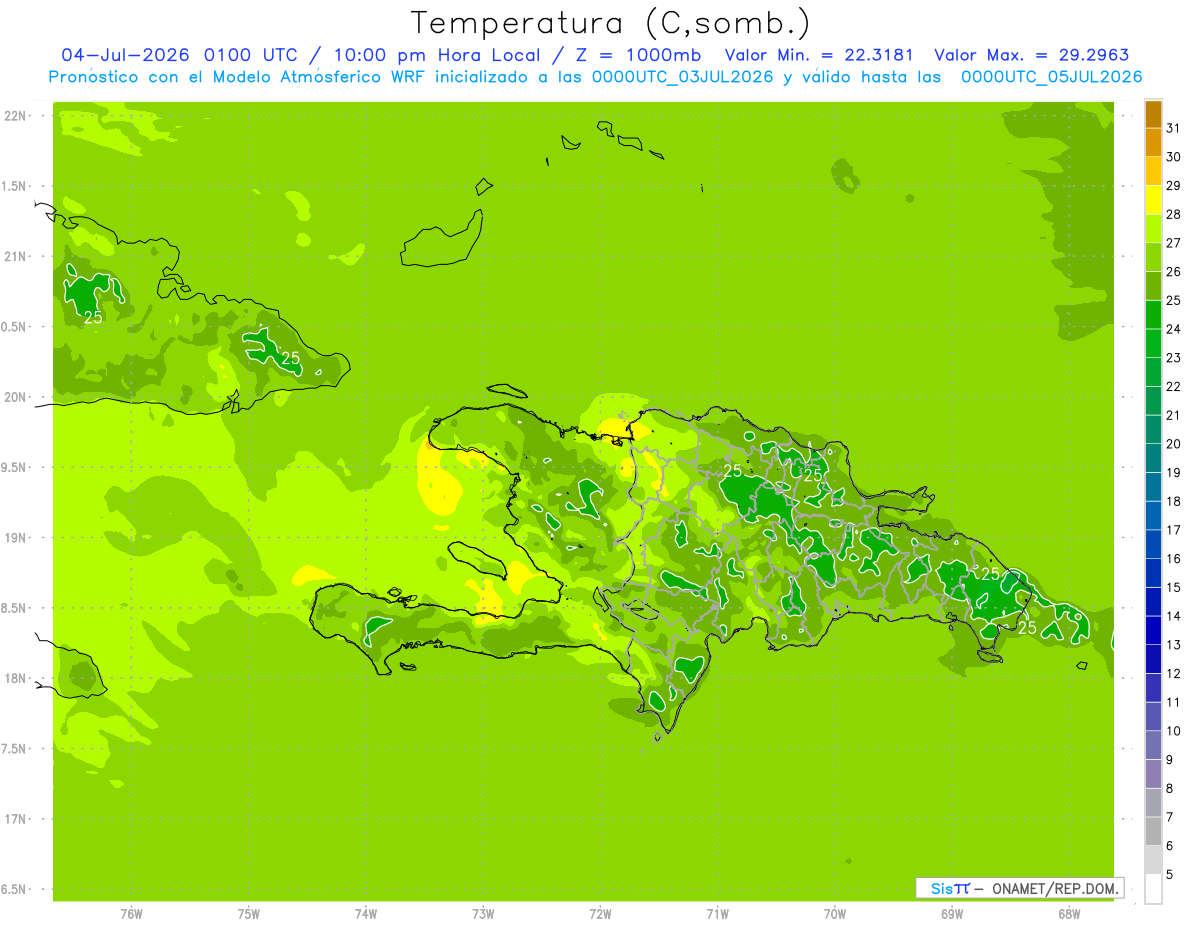Screen dimensions: 1200x927
Task: Click the "68W" longitude label
Action: pyautogui.click(x=1069, y=914)
